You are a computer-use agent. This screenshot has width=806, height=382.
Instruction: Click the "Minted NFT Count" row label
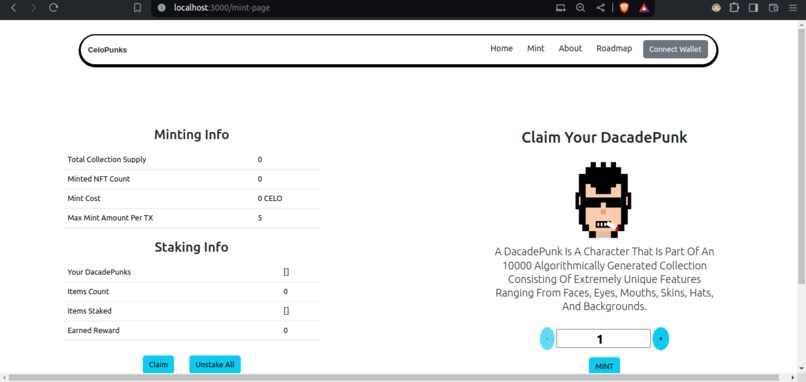click(99, 179)
